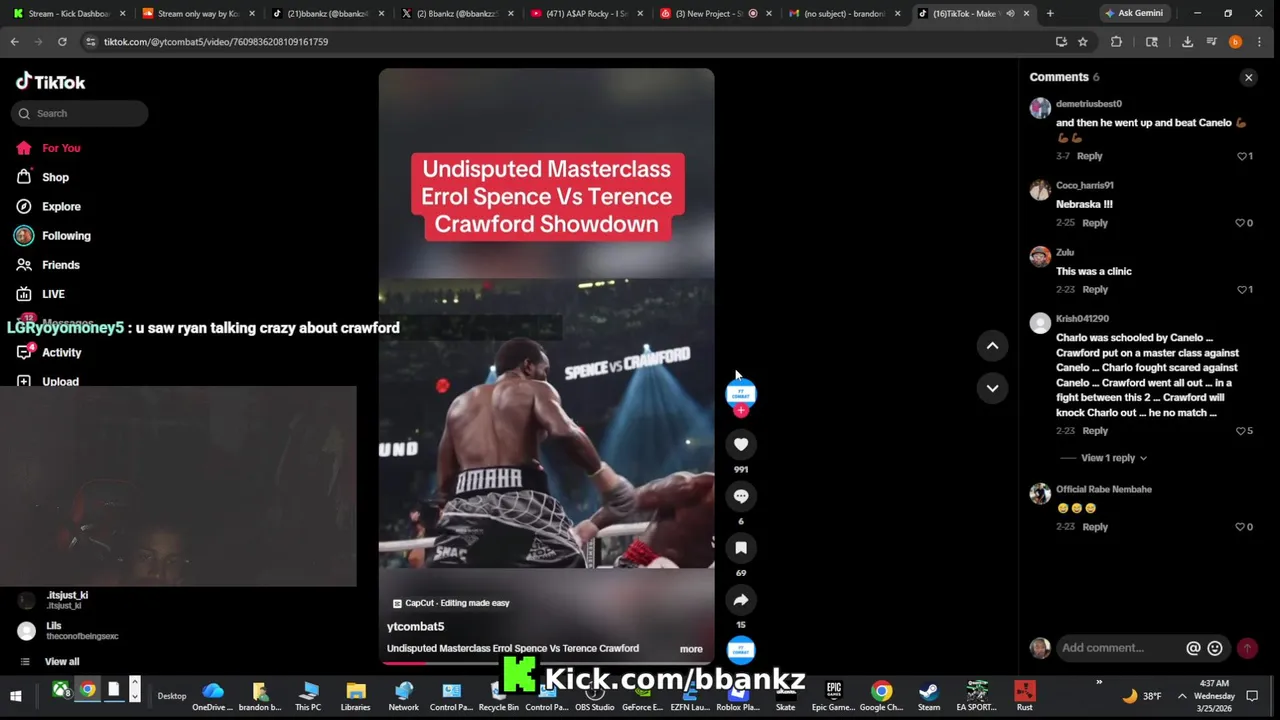Switch to the (no subject) Gmail tab

845,14
